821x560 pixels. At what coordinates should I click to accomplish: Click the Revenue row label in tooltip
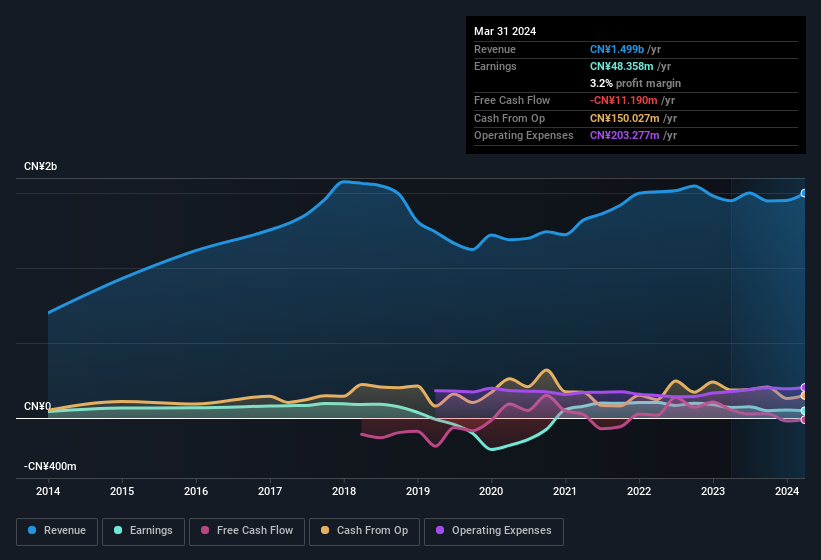pyautogui.click(x=495, y=49)
